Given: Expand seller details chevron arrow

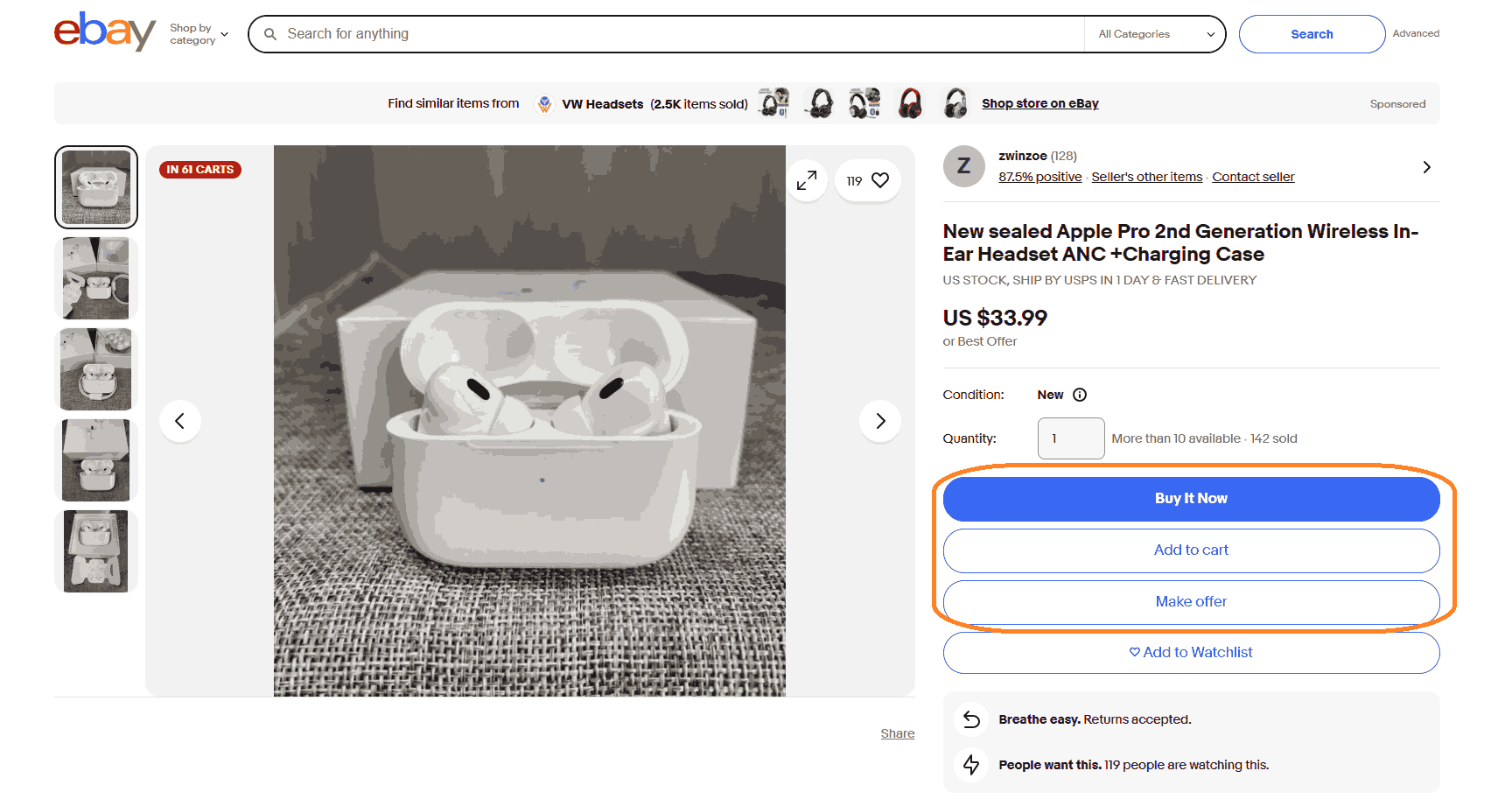Looking at the screenshot, I should click(x=1426, y=167).
